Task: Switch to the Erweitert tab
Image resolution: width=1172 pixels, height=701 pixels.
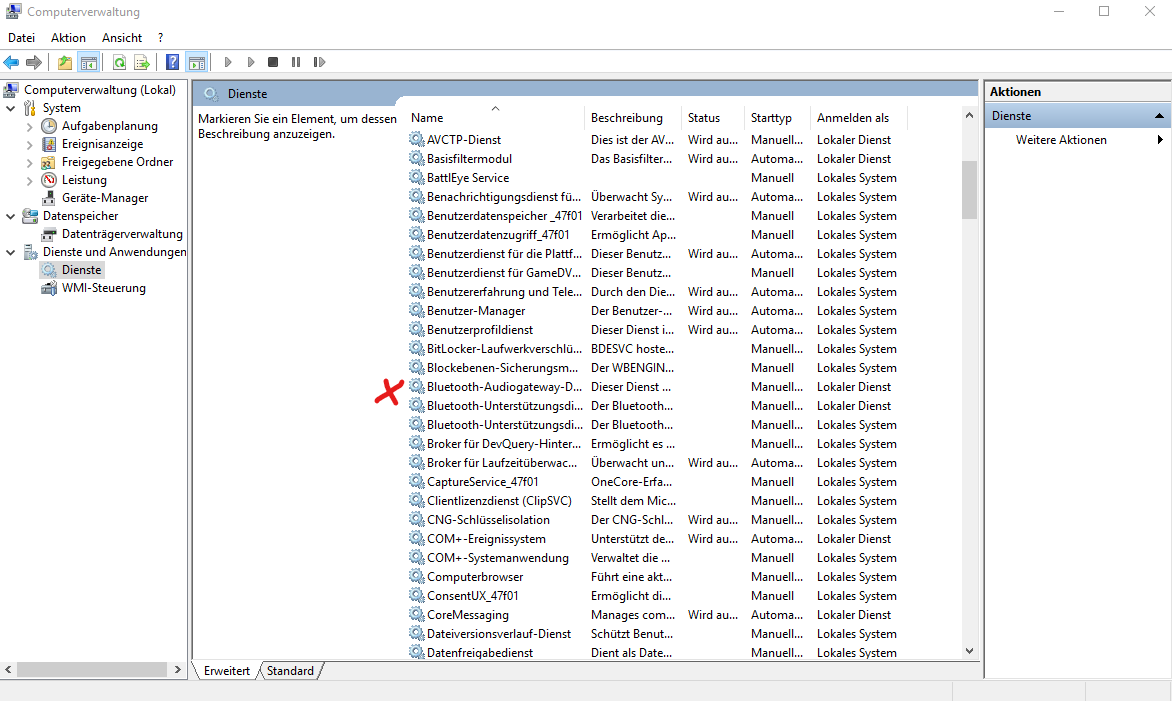Action: pyautogui.click(x=226, y=670)
